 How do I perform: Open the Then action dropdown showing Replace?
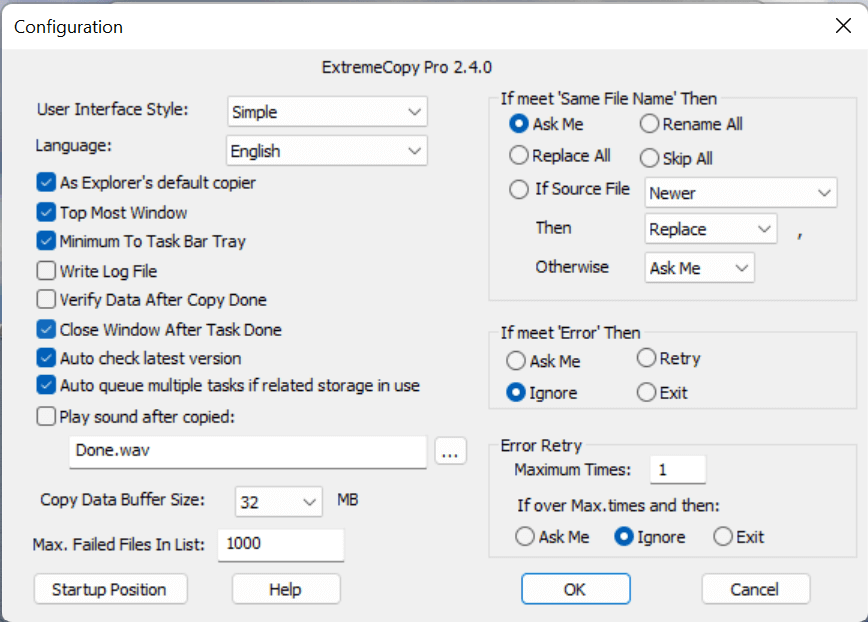click(711, 229)
